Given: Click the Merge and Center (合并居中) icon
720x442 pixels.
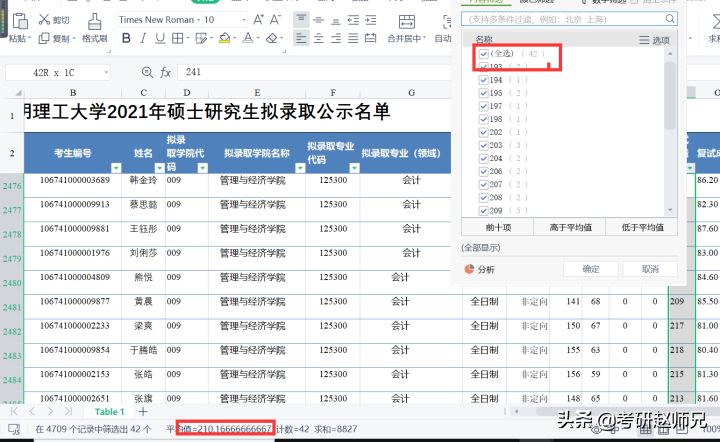Looking at the screenshot, I should click(406, 22).
